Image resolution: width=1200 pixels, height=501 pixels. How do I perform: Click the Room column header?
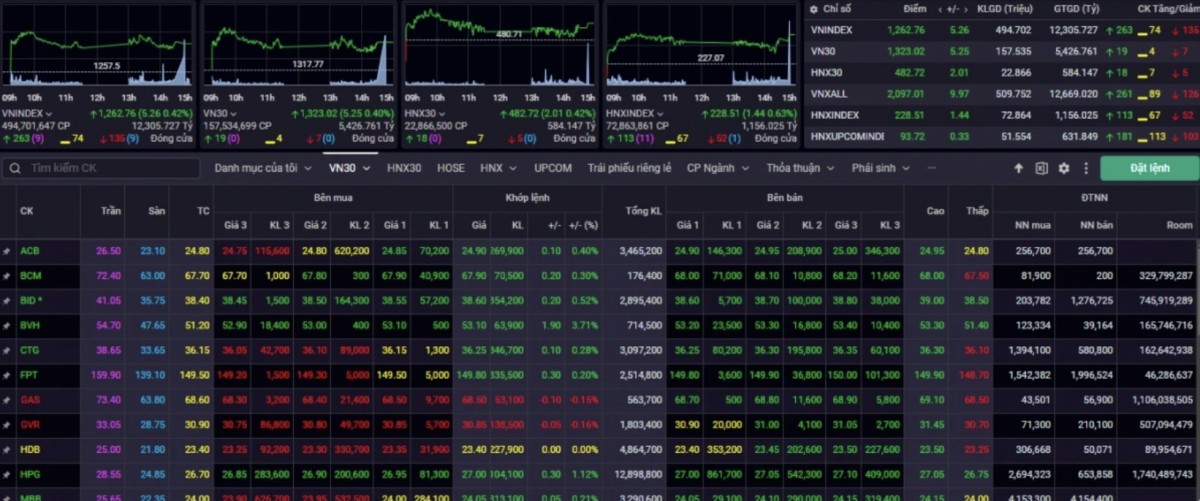click(1180, 225)
